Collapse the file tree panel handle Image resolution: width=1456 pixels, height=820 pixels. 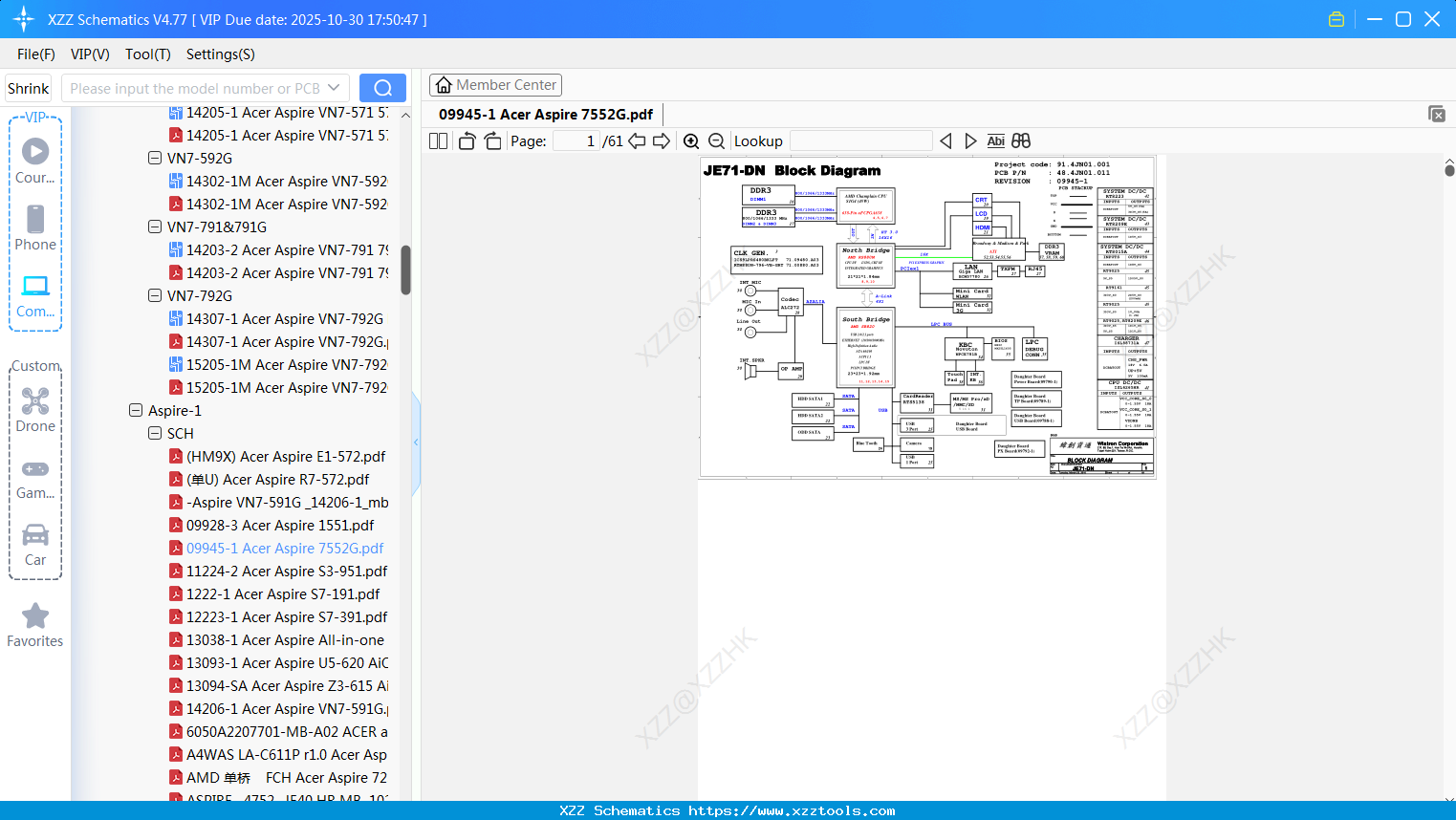pyautogui.click(x=416, y=442)
